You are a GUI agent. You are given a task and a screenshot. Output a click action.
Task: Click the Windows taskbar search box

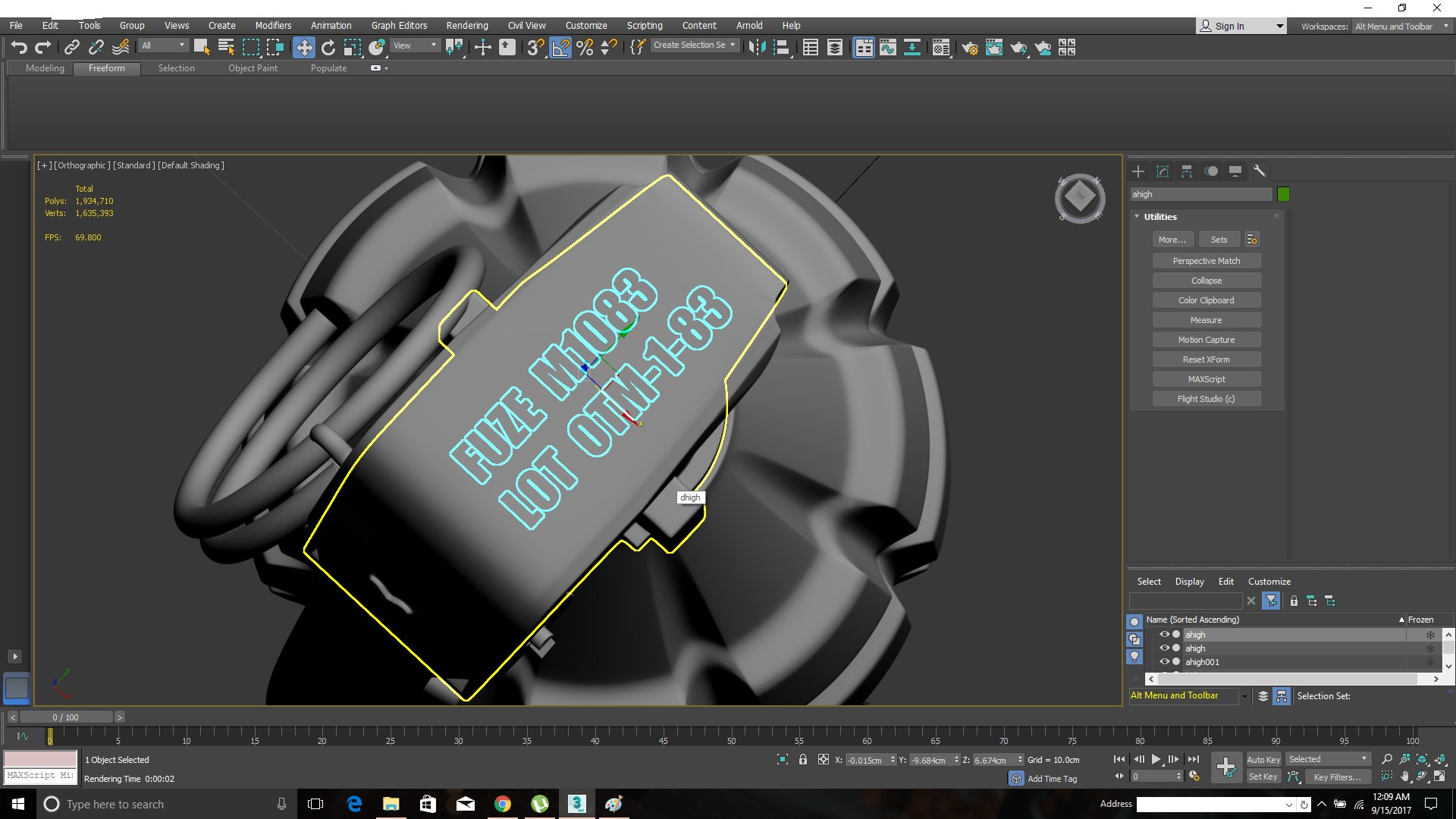pos(165,804)
